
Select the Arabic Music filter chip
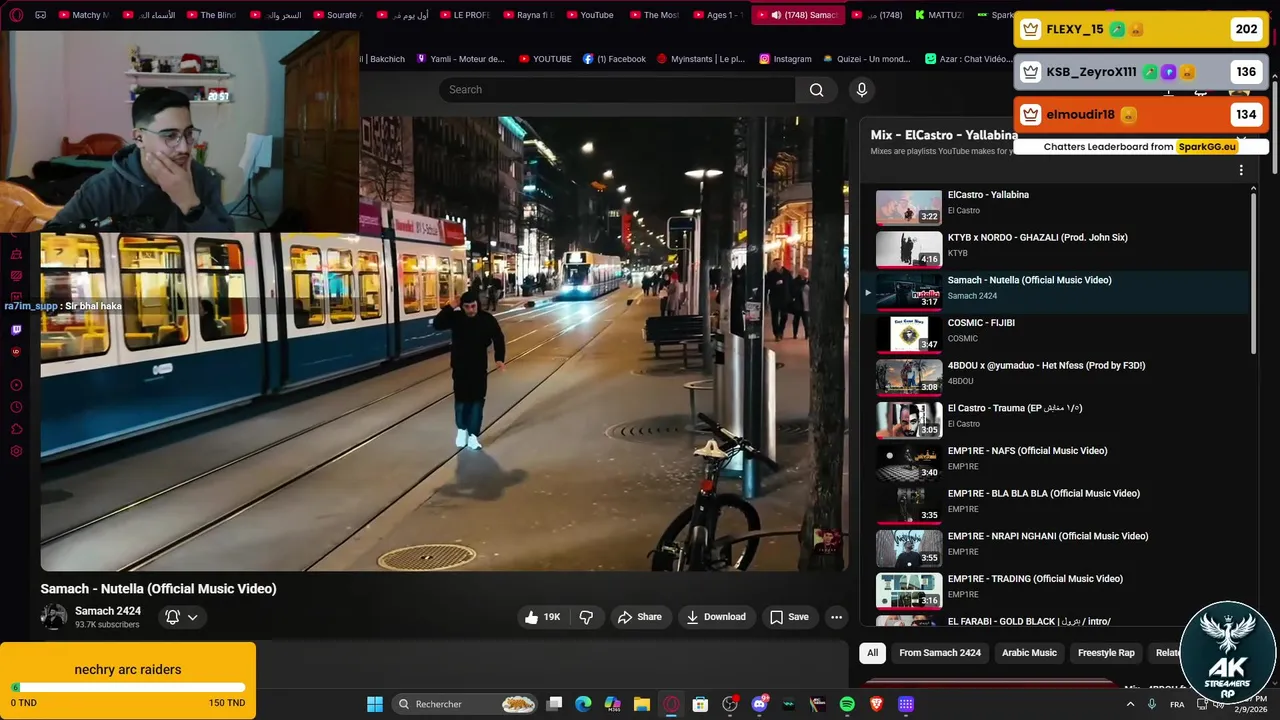coord(1029,653)
